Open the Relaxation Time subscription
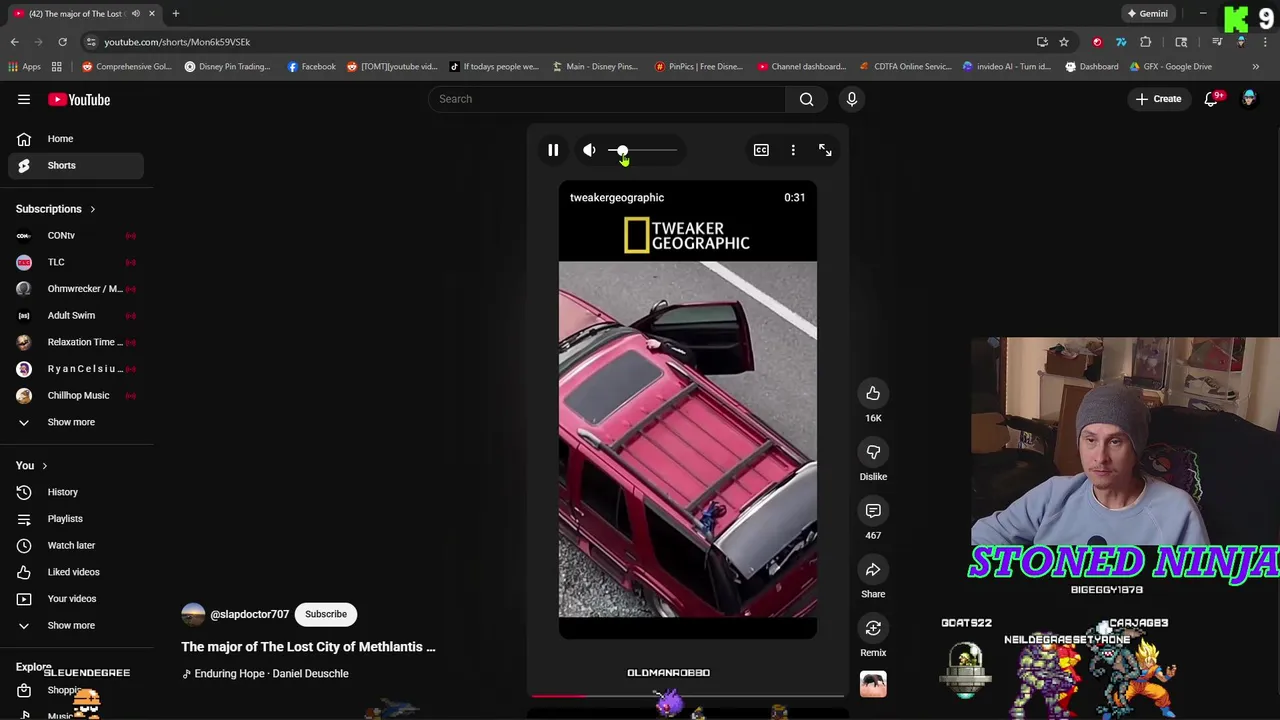 click(x=76, y=342)
